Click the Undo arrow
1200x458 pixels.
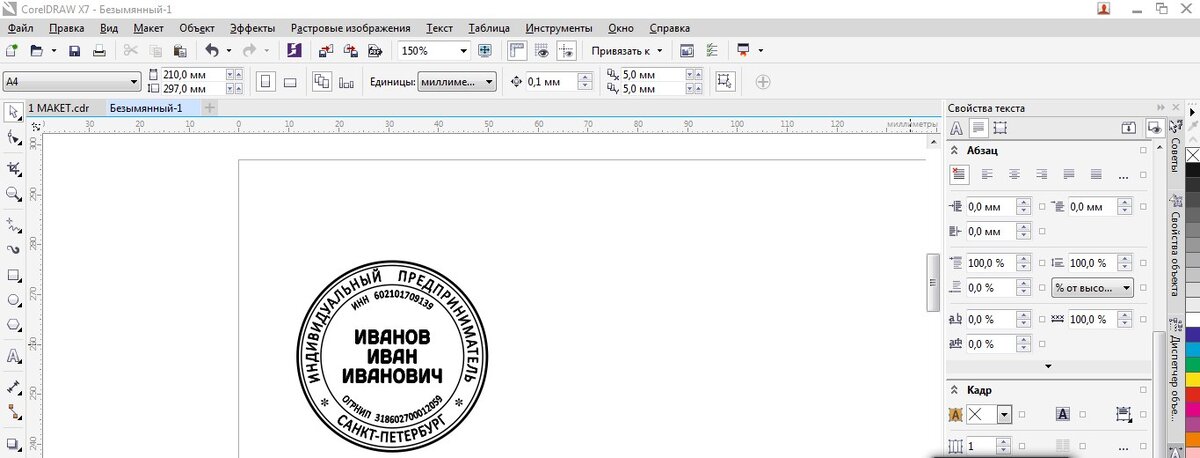click(x=211, y=50)
